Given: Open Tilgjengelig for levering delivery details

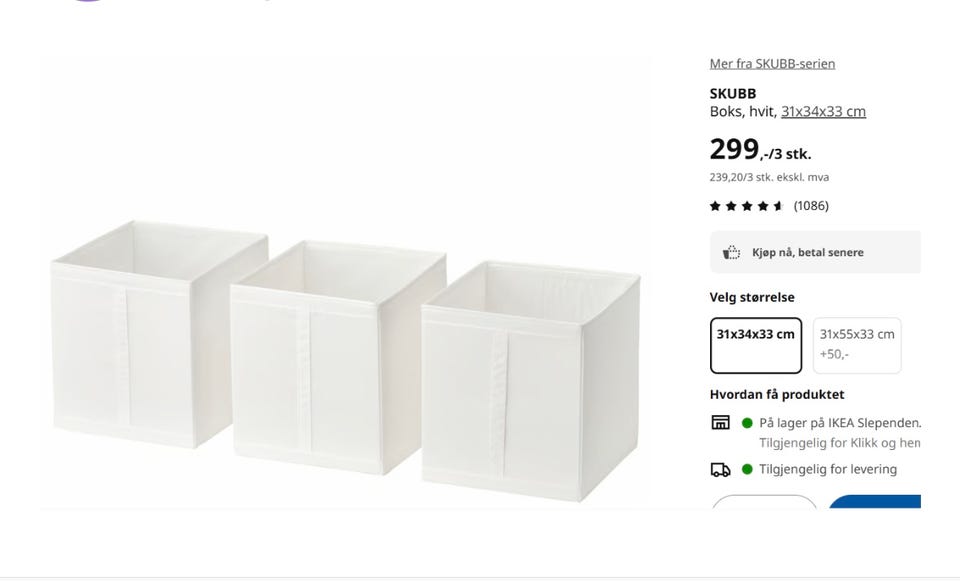Looking at the screenshot, I should (x=828, y=470).
